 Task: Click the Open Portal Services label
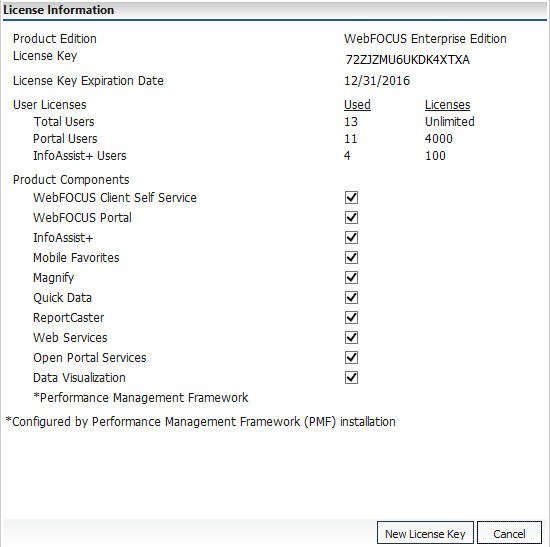[x=90, y=358]
